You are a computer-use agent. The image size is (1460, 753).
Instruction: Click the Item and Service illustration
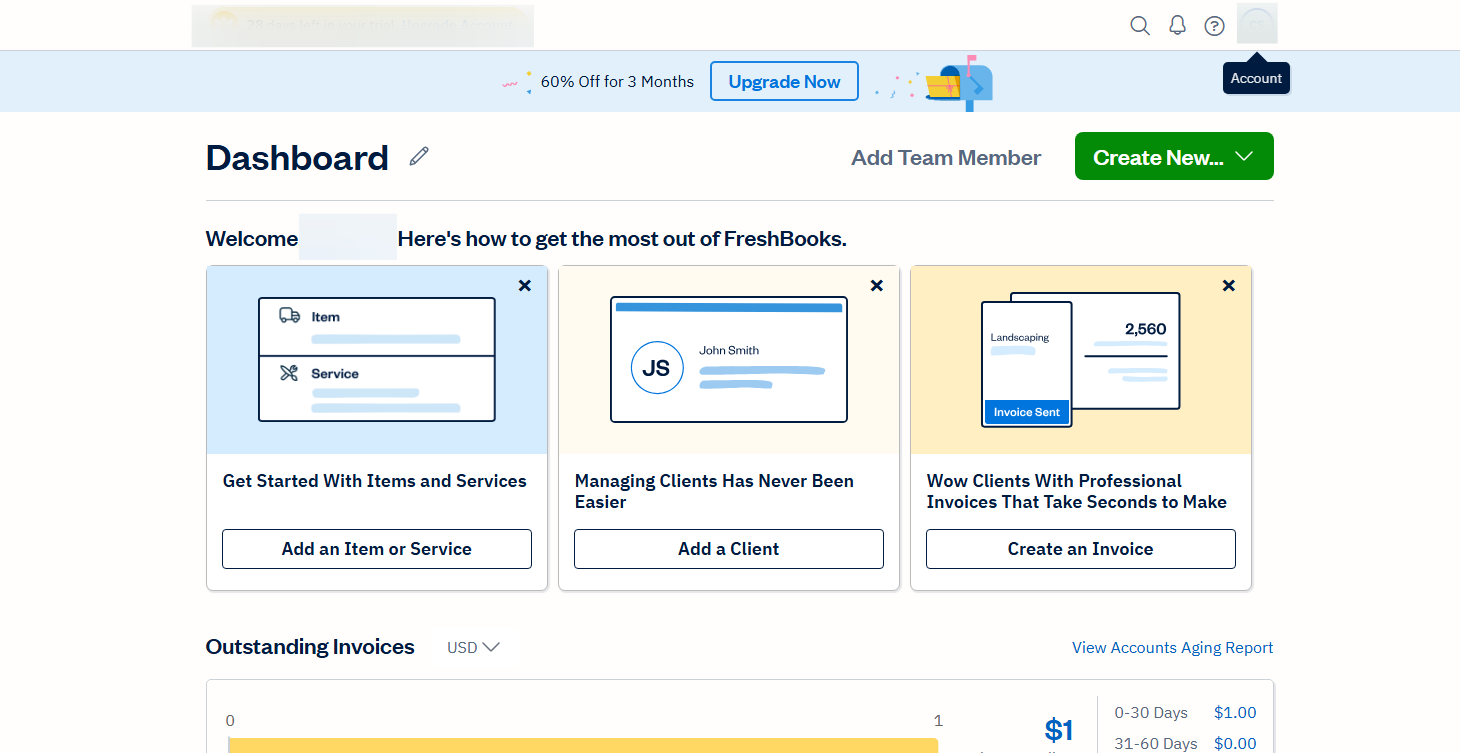coord(377,359)
